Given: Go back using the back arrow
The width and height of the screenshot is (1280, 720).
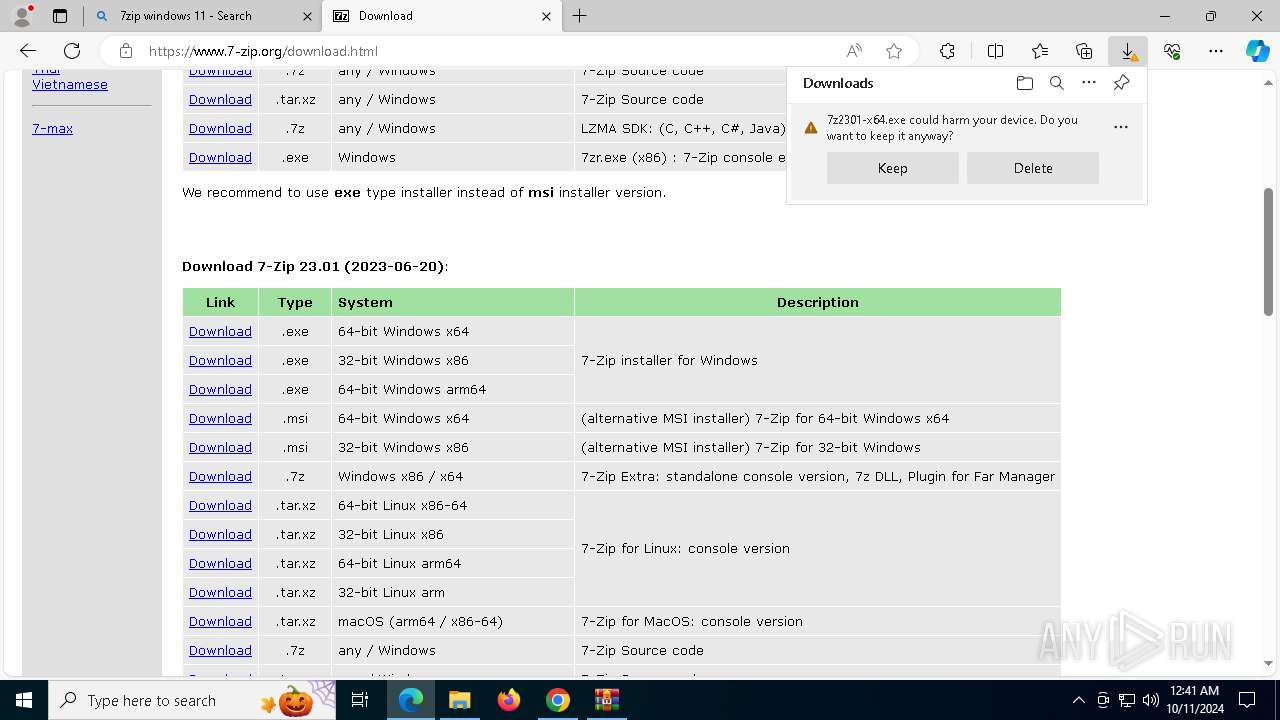Looking at the screenshot, I should point(28,51).
